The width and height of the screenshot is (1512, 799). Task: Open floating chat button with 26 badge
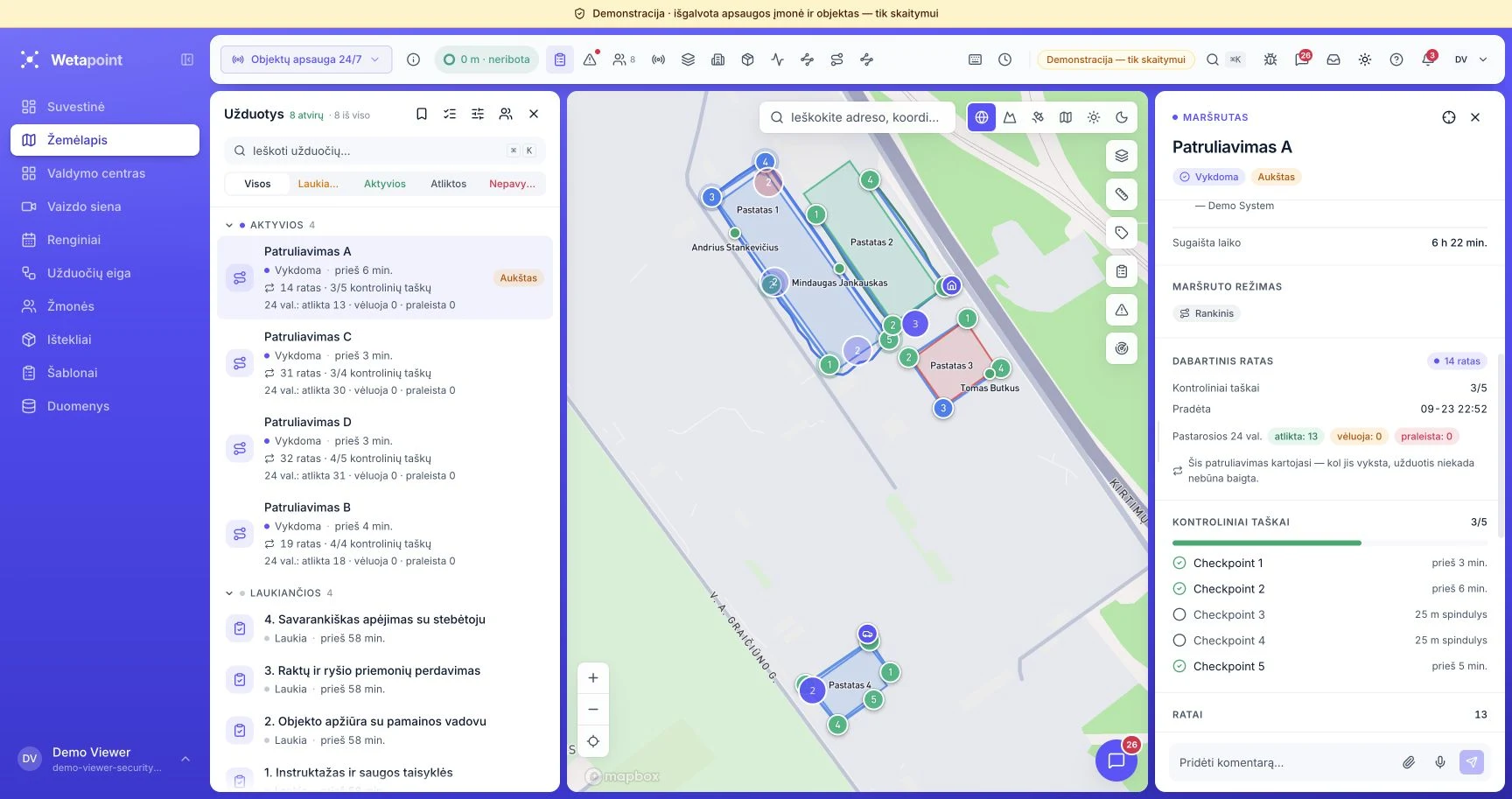point(1116,760)
